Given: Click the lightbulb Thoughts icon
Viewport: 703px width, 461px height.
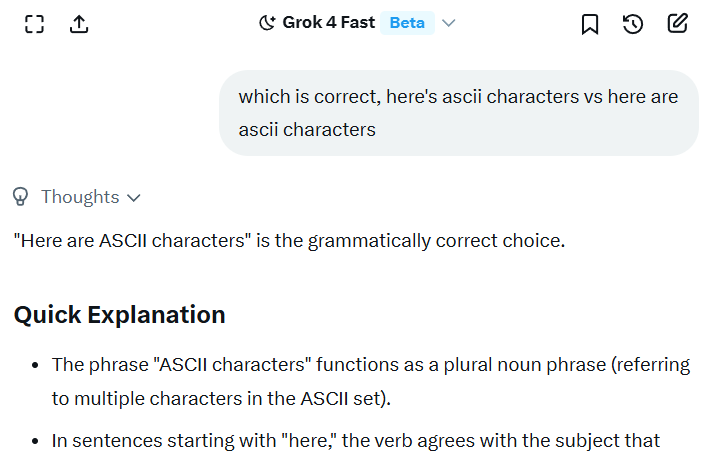Looking at the screenshot, I should [x=21, y=196].
